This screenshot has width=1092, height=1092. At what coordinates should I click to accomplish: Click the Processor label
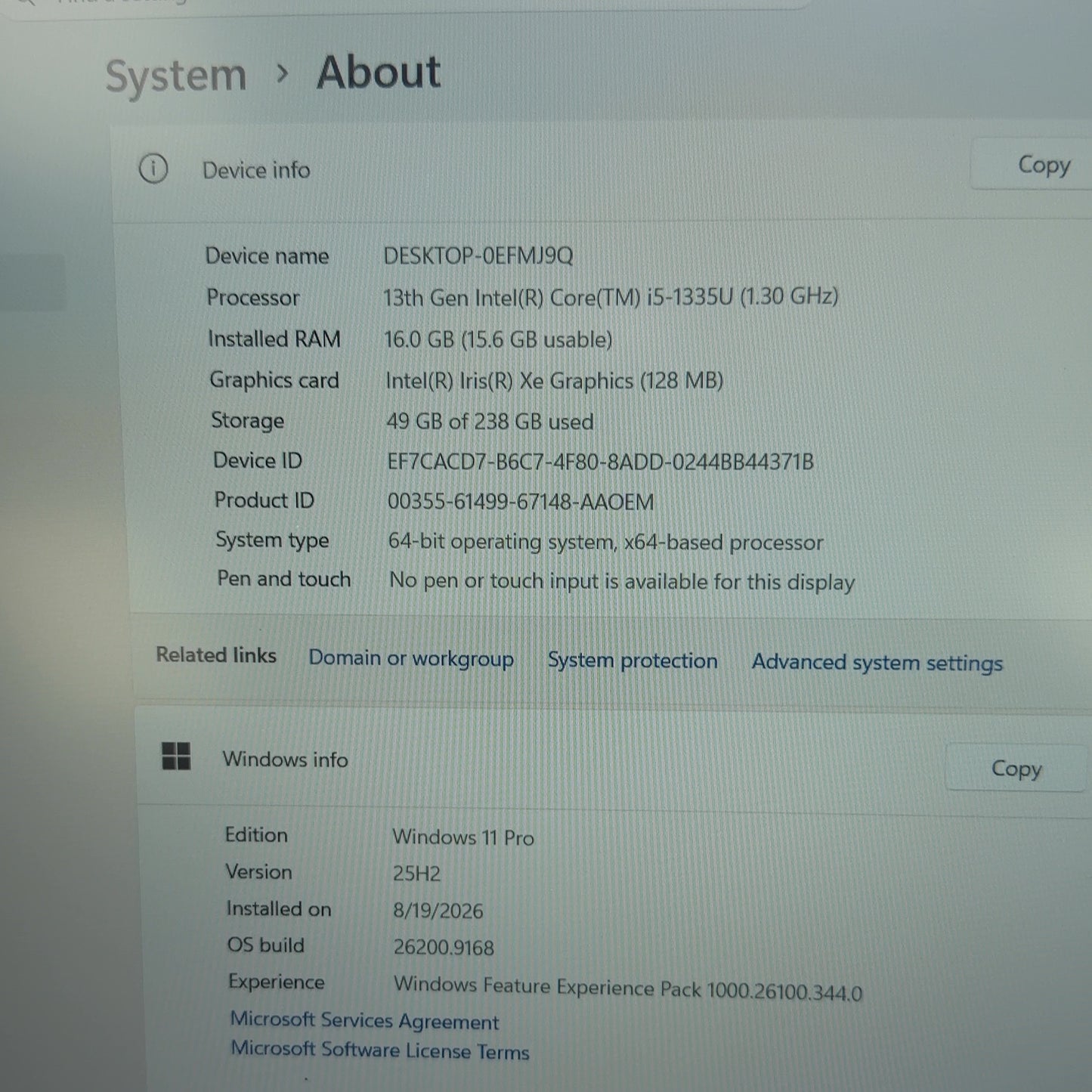pos(252,297)
